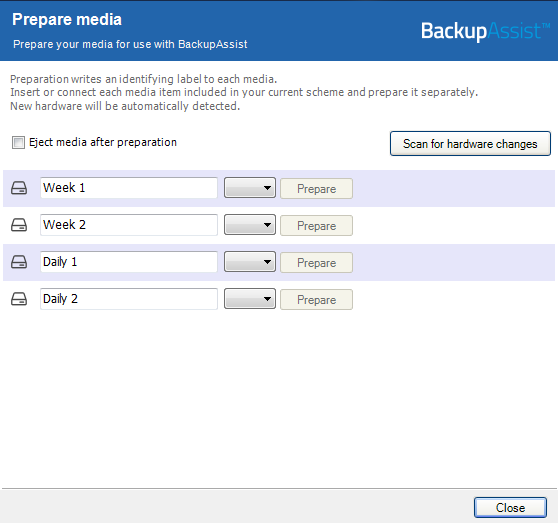Click Prepare button for Week 2

coord(316,226)
